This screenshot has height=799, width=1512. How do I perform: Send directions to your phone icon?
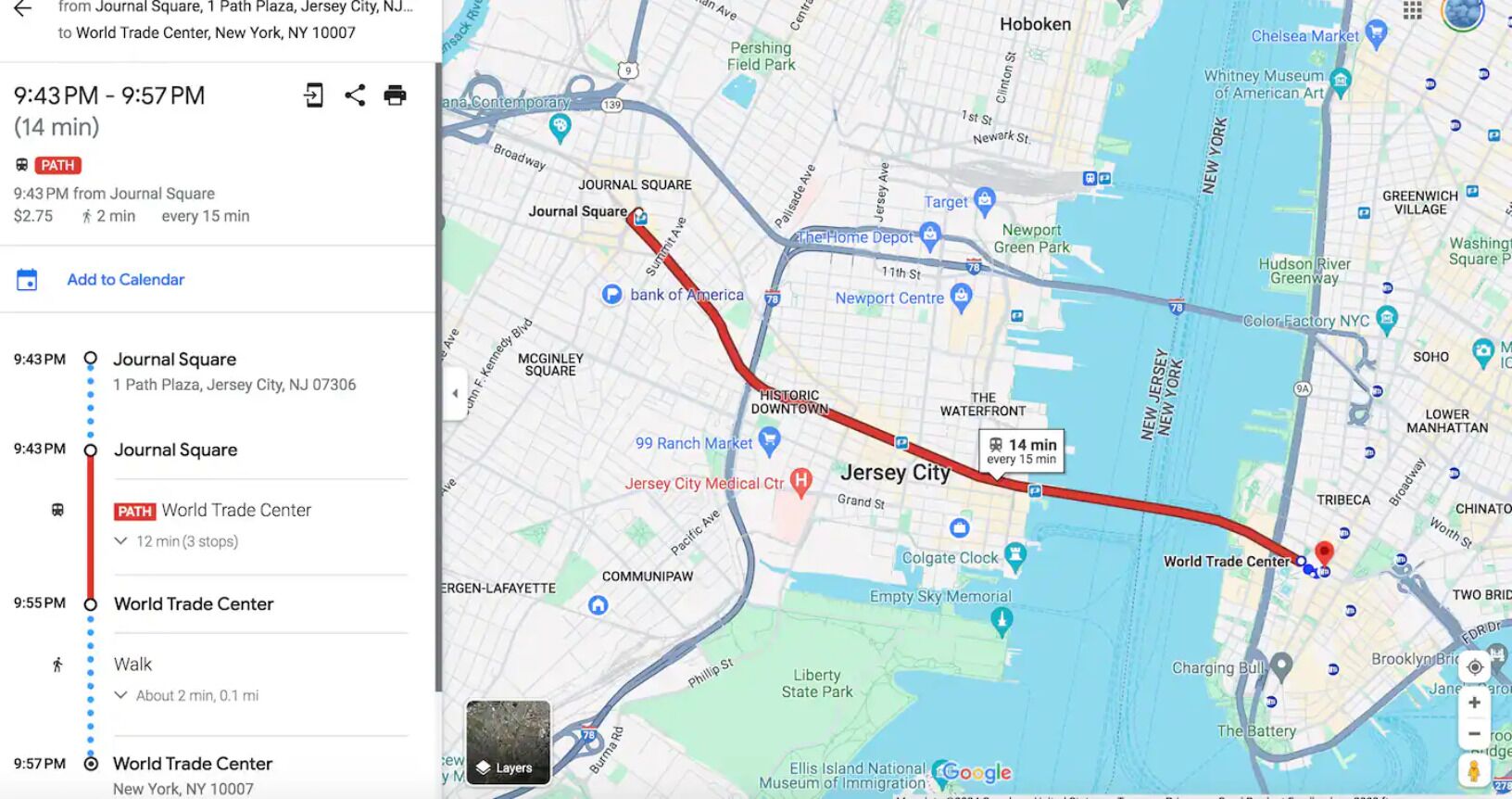coord(314,95)
